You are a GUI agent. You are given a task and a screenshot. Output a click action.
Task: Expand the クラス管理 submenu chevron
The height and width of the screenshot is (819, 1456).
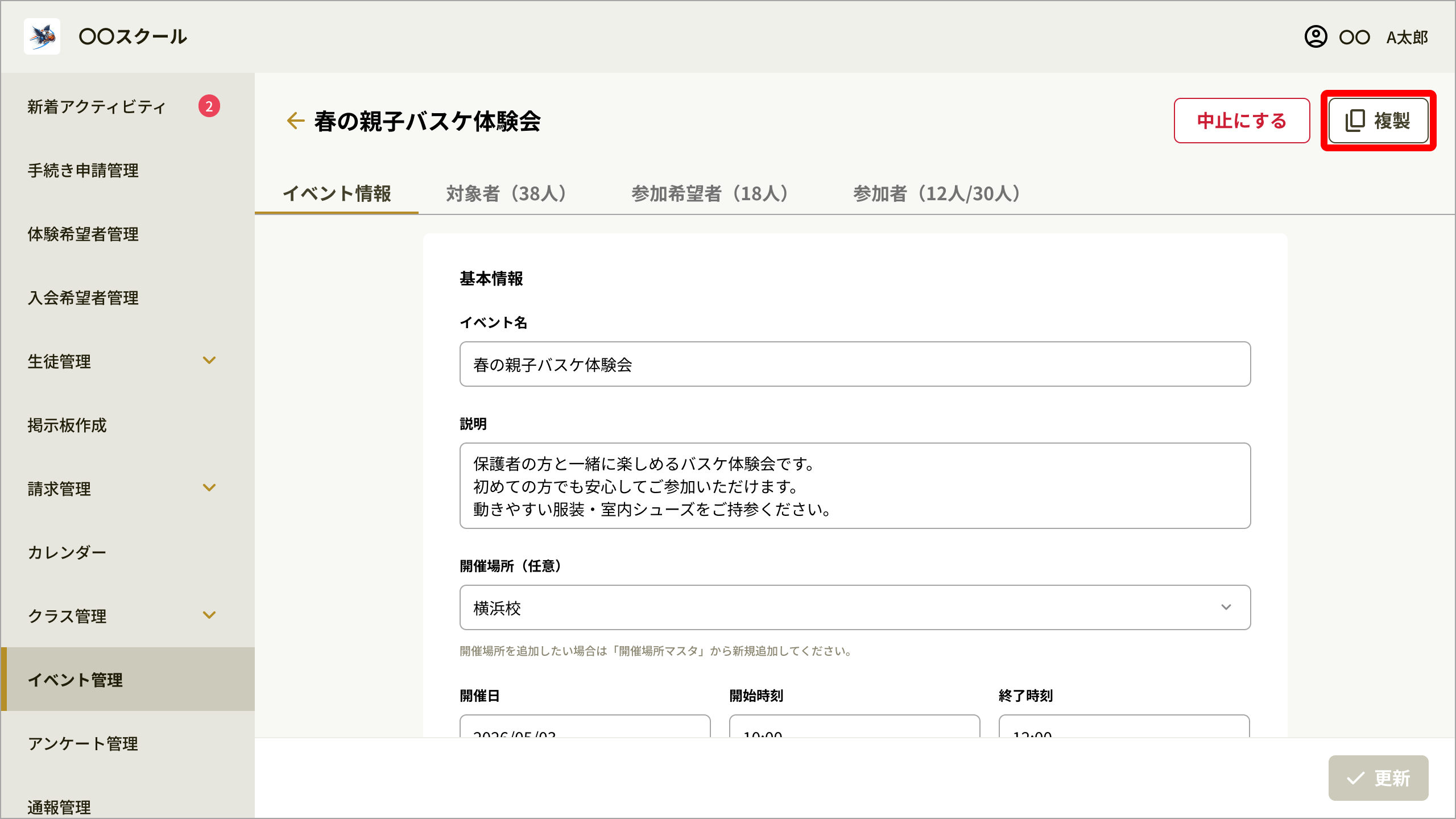tap(209, 615)
